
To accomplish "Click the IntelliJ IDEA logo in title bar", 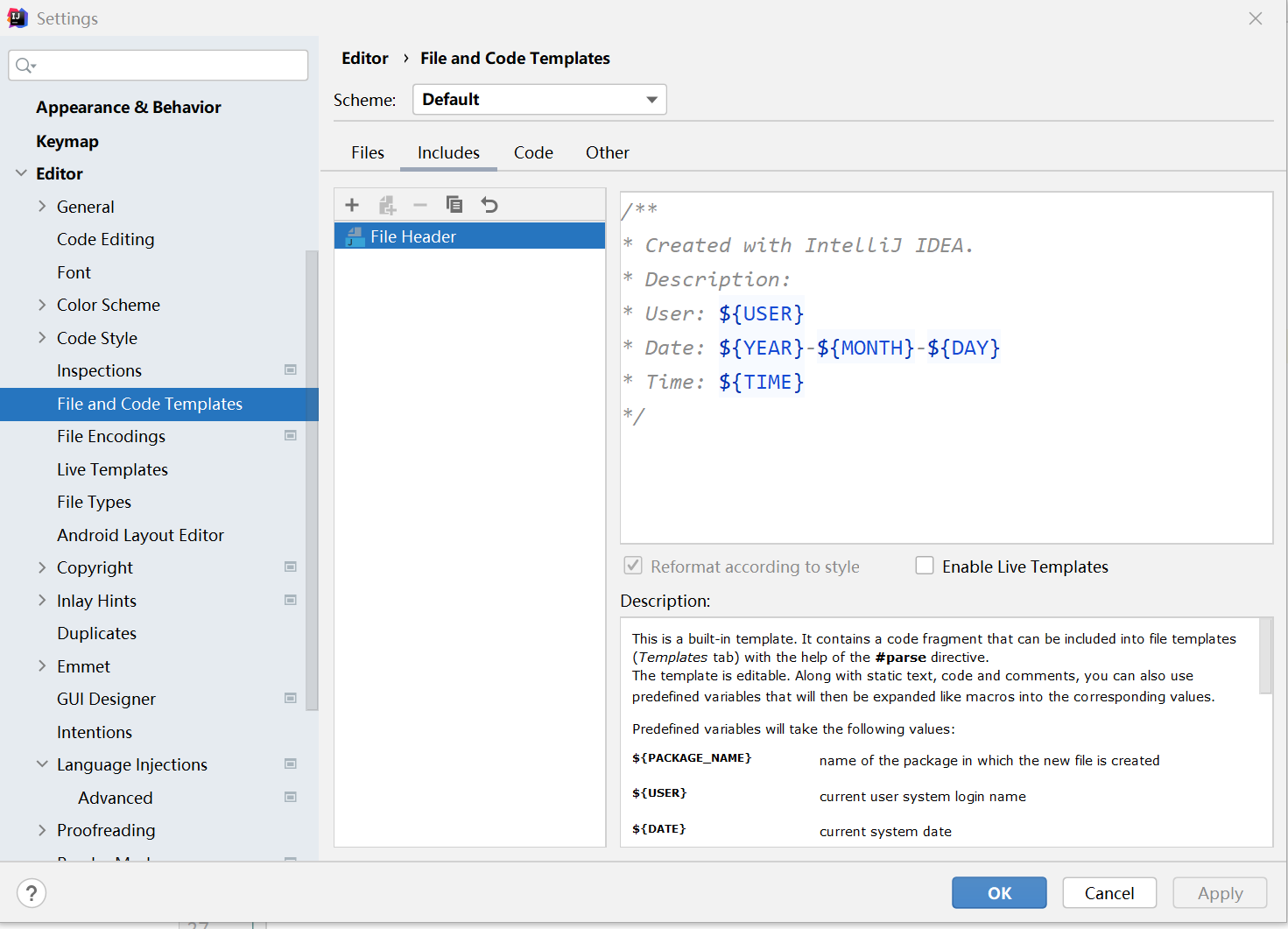I will pyautogui.click(x=18, y=18).
